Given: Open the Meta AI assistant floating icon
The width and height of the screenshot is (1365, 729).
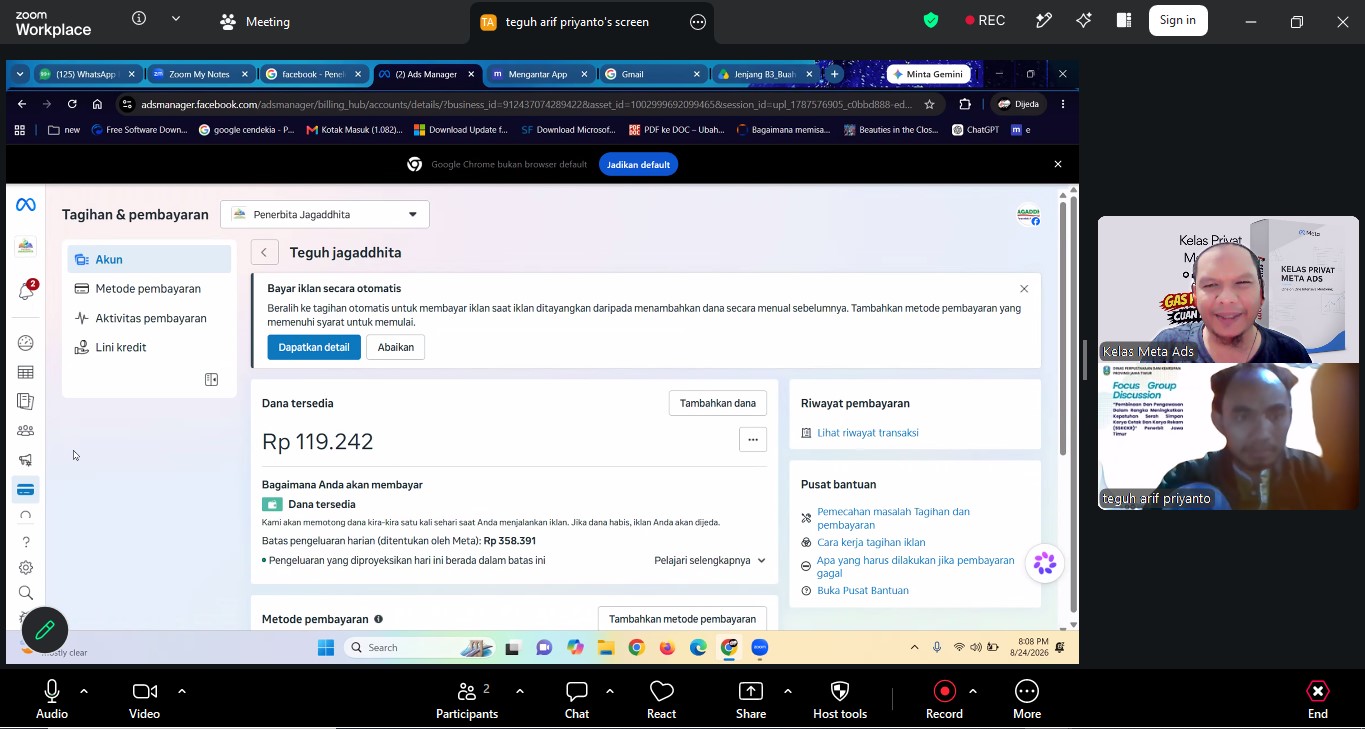Looking at the screenshot, I should 1045,564.
